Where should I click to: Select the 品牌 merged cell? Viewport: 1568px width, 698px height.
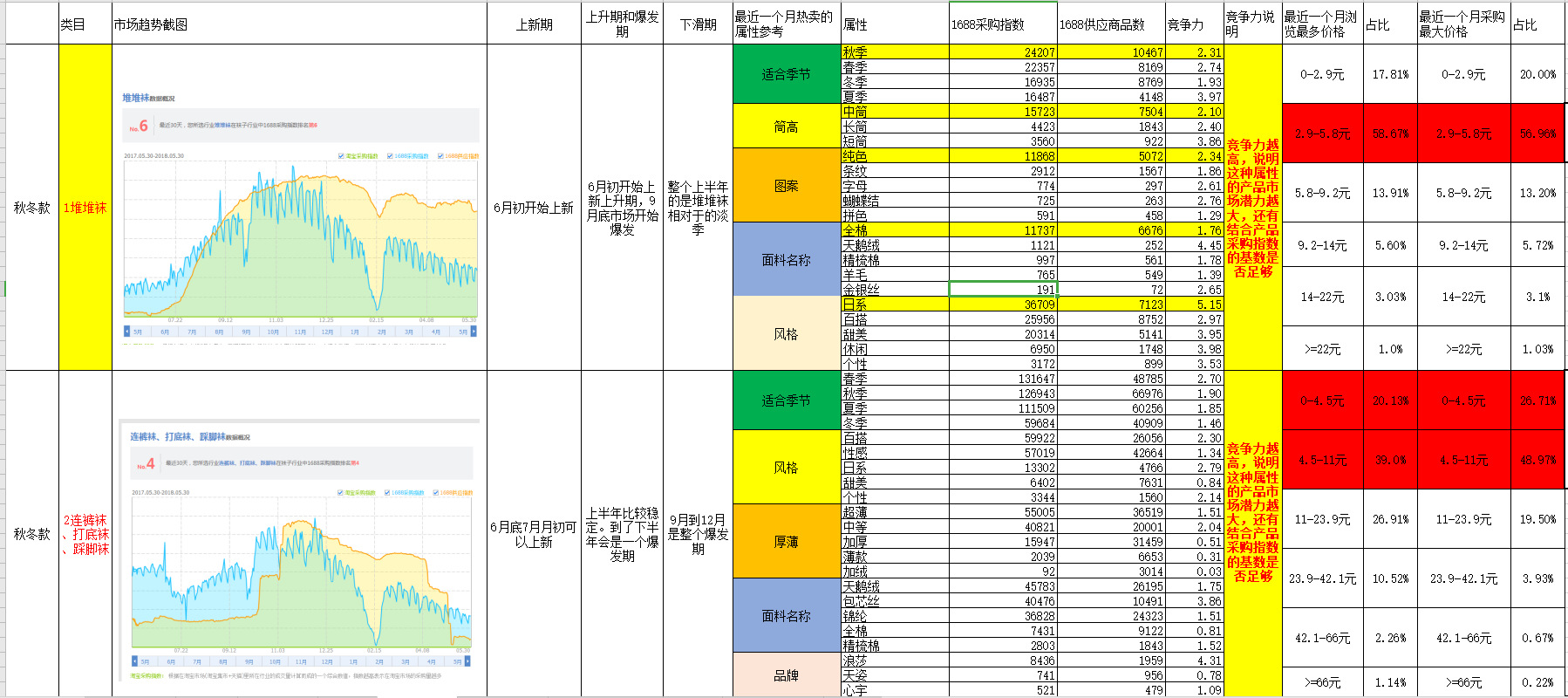click(787, 675)
